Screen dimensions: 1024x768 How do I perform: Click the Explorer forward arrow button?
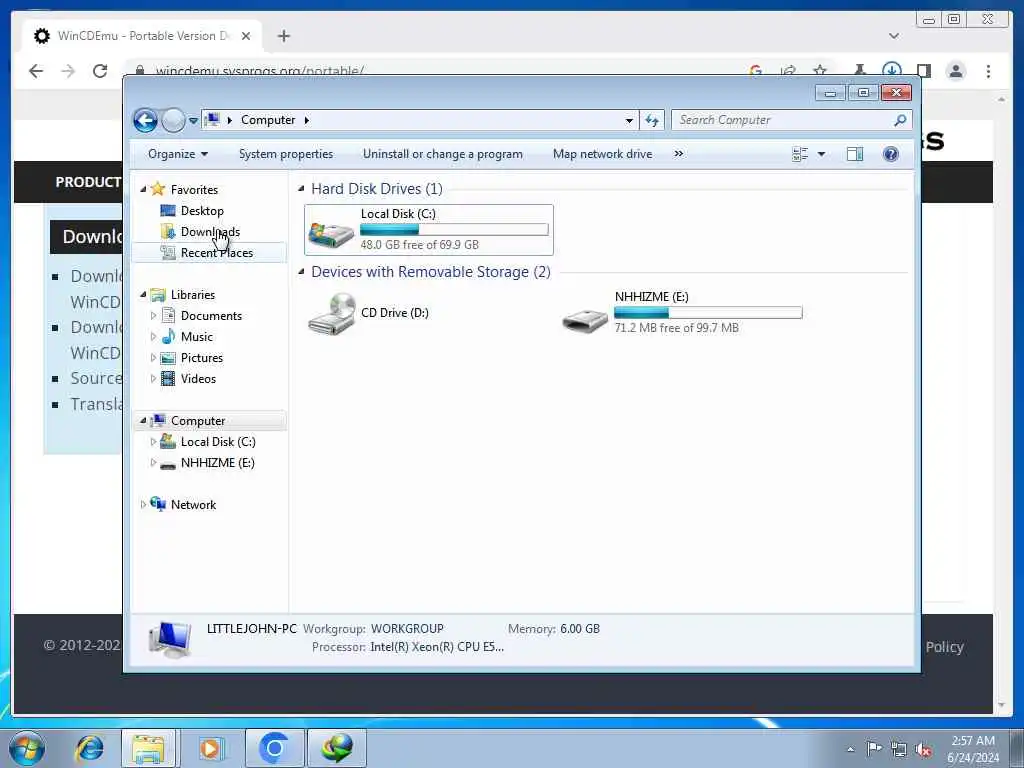(x=173, y=120)
